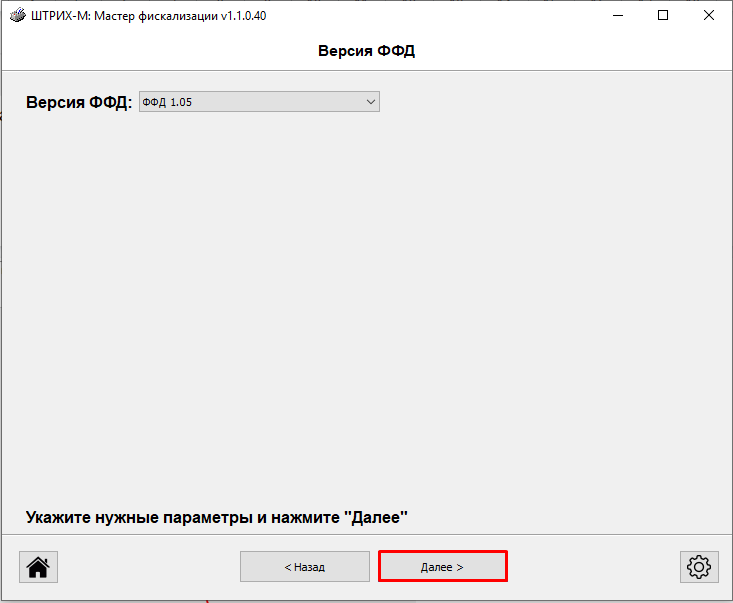
Task: Go back with the "< Назад" button
Action: coord(304,567)
